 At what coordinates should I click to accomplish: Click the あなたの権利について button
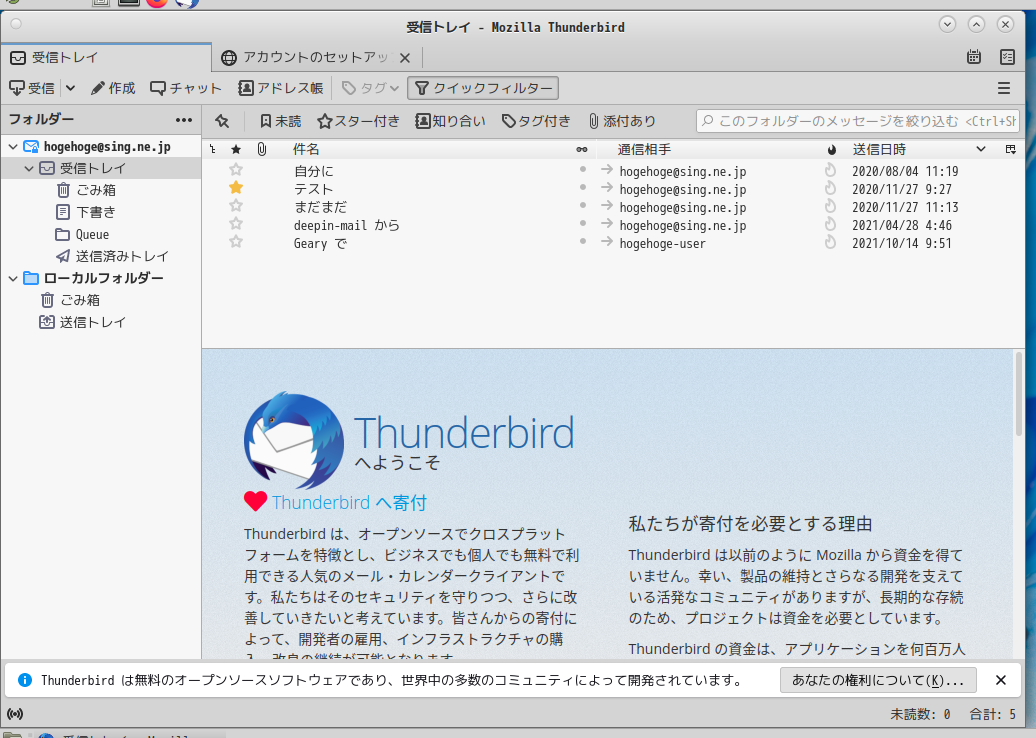(x=878, y=680)
